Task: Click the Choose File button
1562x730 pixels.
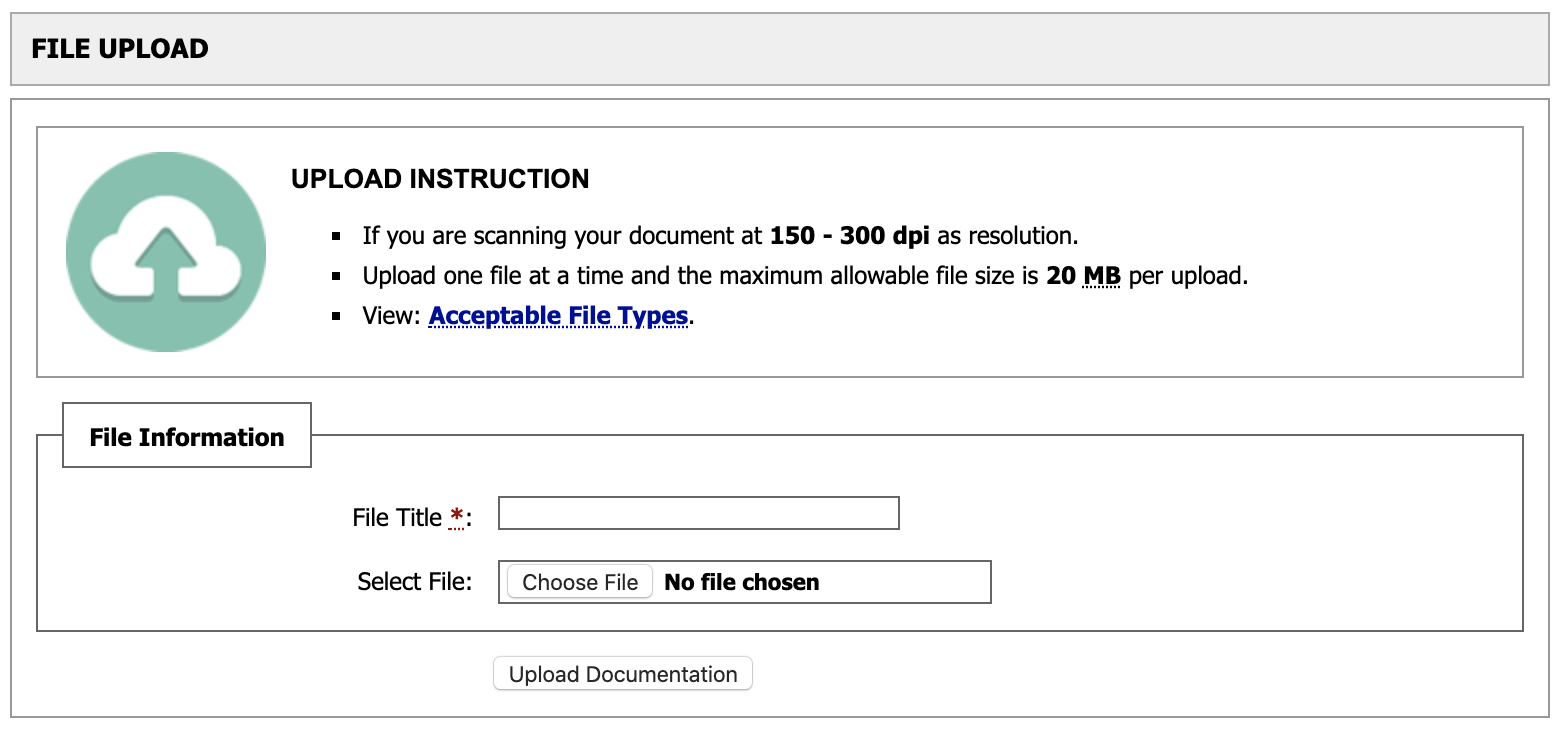Action: (x=578, y=581)
